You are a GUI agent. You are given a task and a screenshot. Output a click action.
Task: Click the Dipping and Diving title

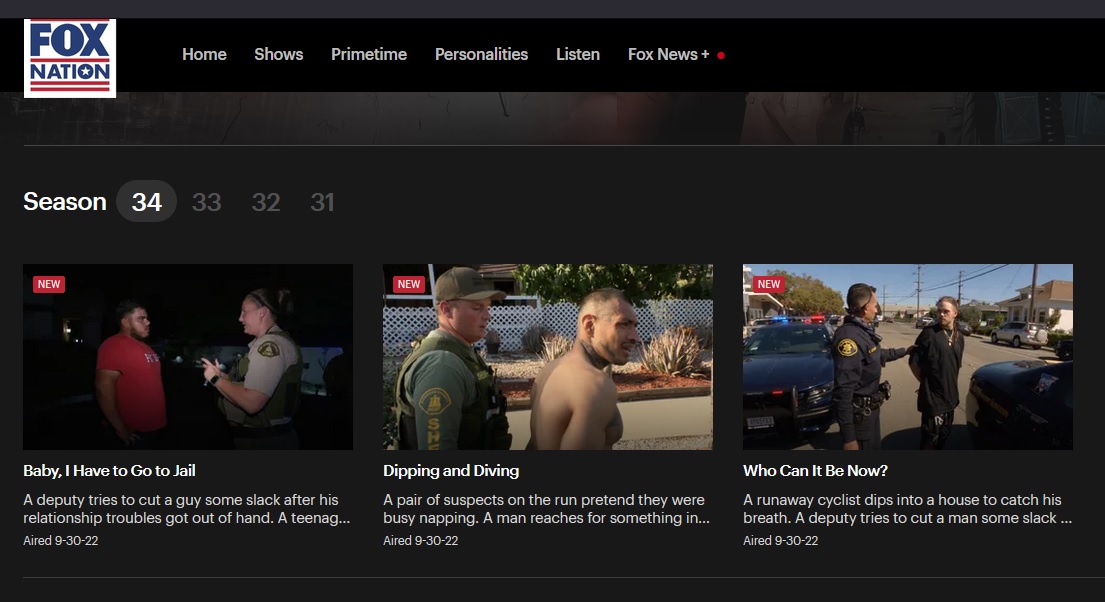coord(451,470)
